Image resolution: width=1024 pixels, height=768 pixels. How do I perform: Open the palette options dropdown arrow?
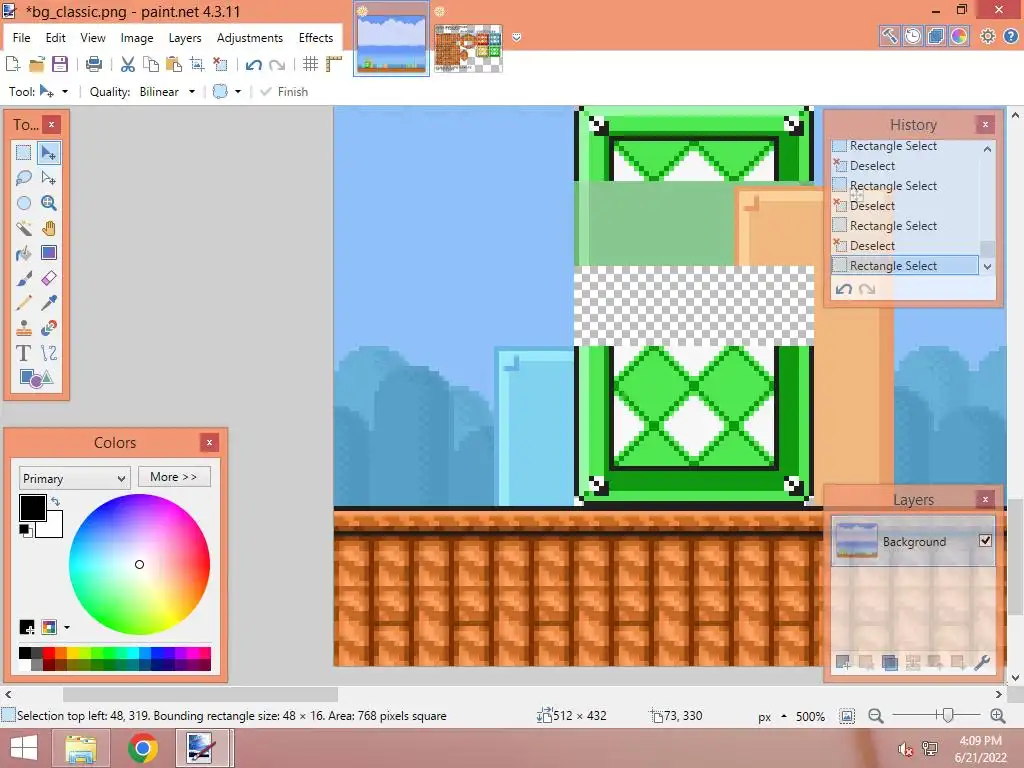pos(67,628)
